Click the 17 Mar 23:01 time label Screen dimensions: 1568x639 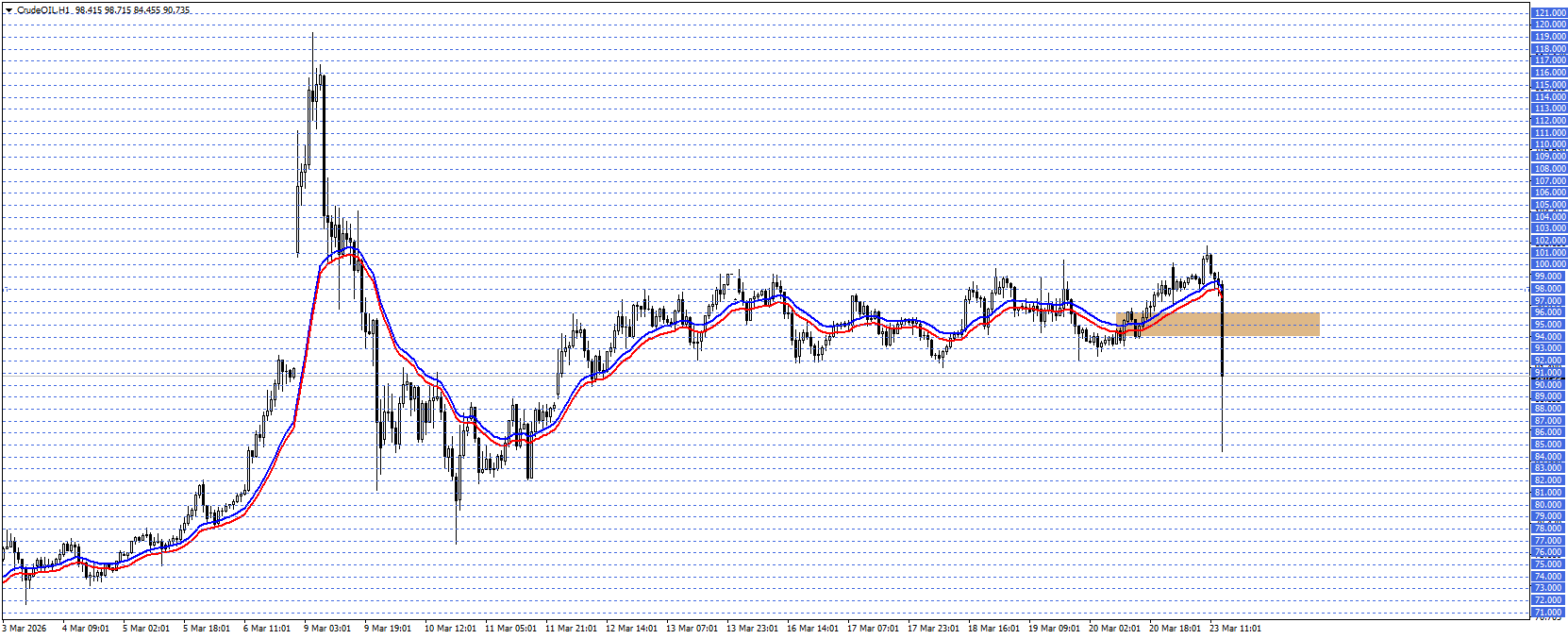(933, 629)
